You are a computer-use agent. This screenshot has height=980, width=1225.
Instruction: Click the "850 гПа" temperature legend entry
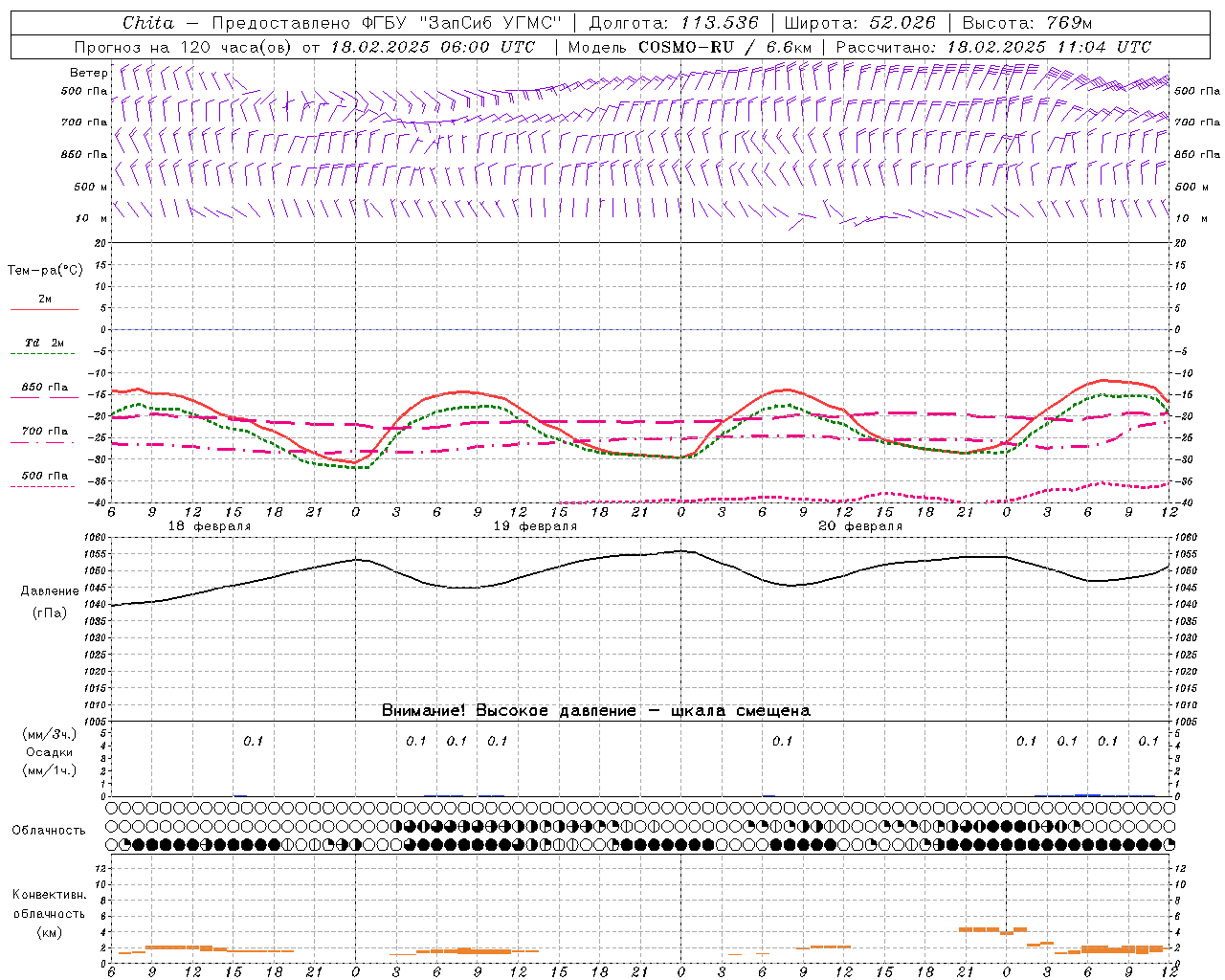coord(44,388)
